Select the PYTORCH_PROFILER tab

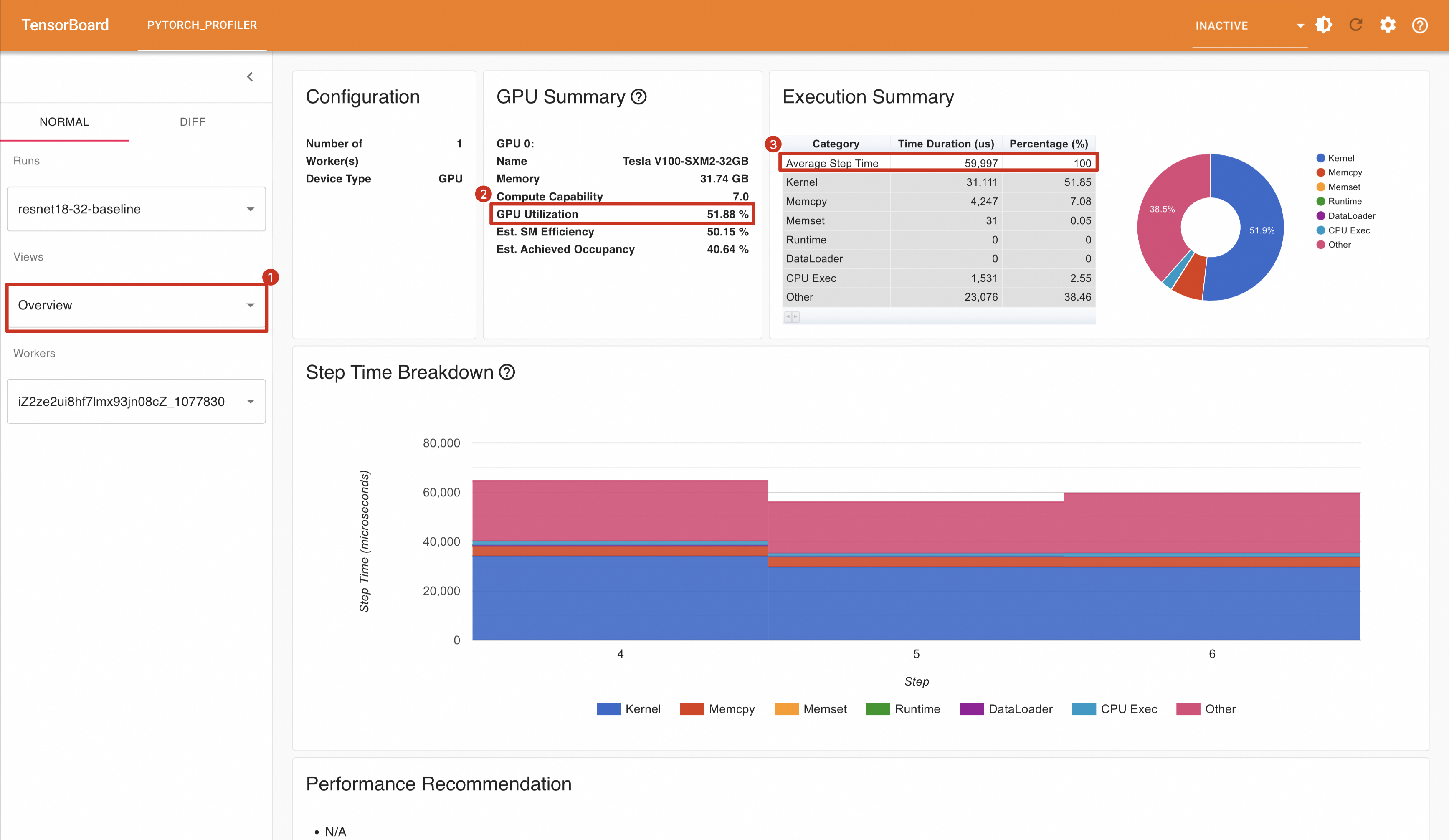point(202,25)
